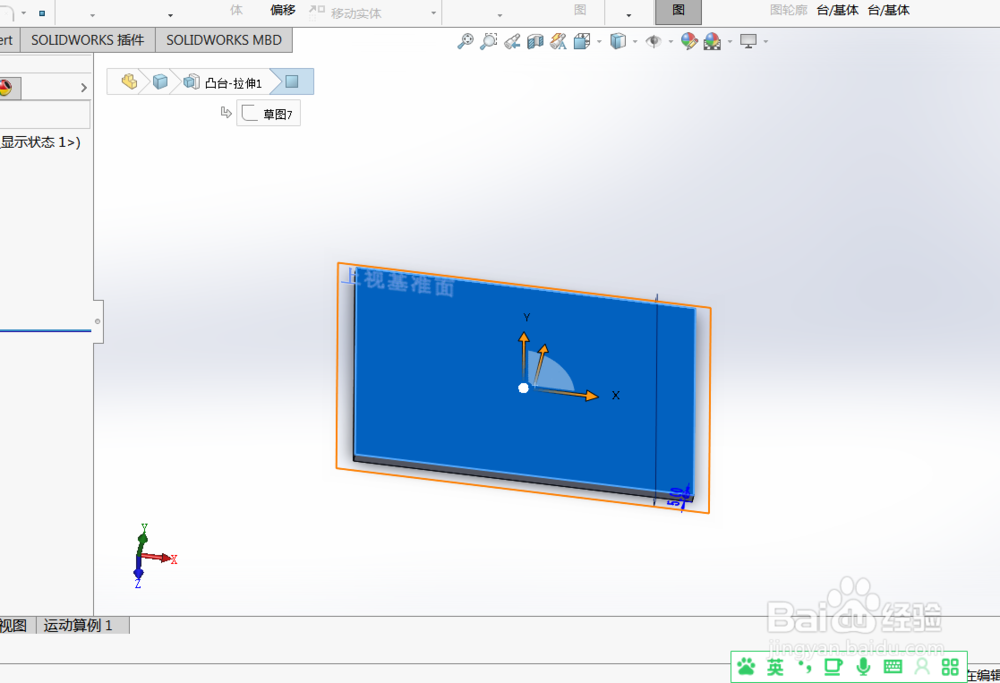Click the Baidu IME paw icon

point(746,667)
